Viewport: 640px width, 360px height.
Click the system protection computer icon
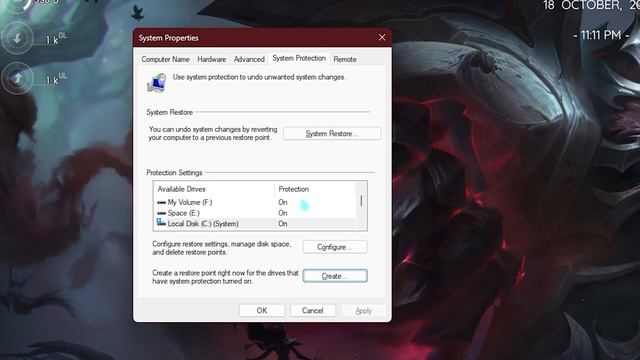click(156, 83)
